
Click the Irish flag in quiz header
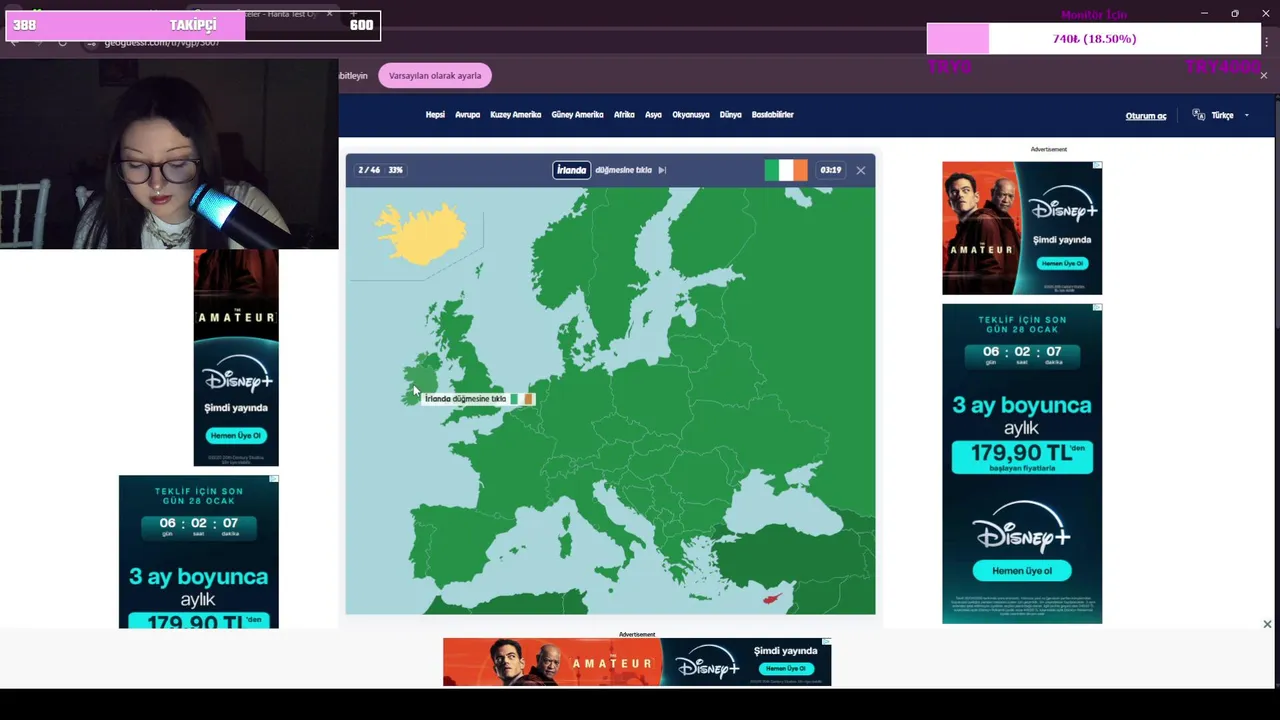pos(786,170)
